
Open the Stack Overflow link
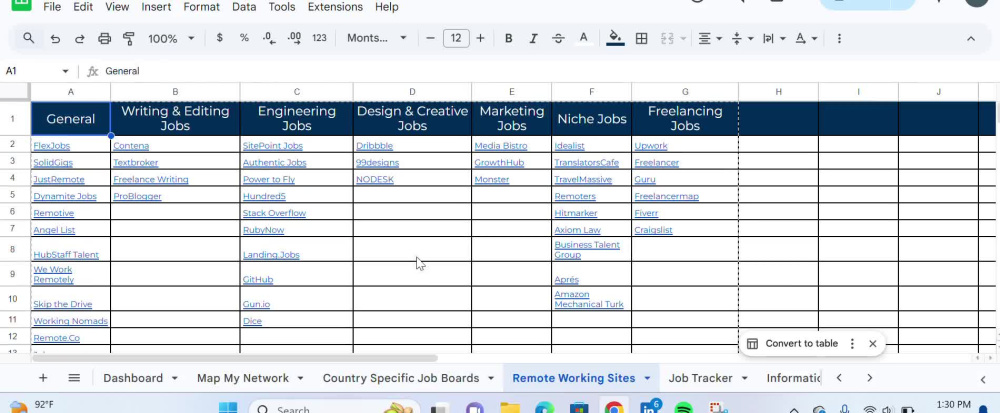pyautogui.click(x=274, y=213)
